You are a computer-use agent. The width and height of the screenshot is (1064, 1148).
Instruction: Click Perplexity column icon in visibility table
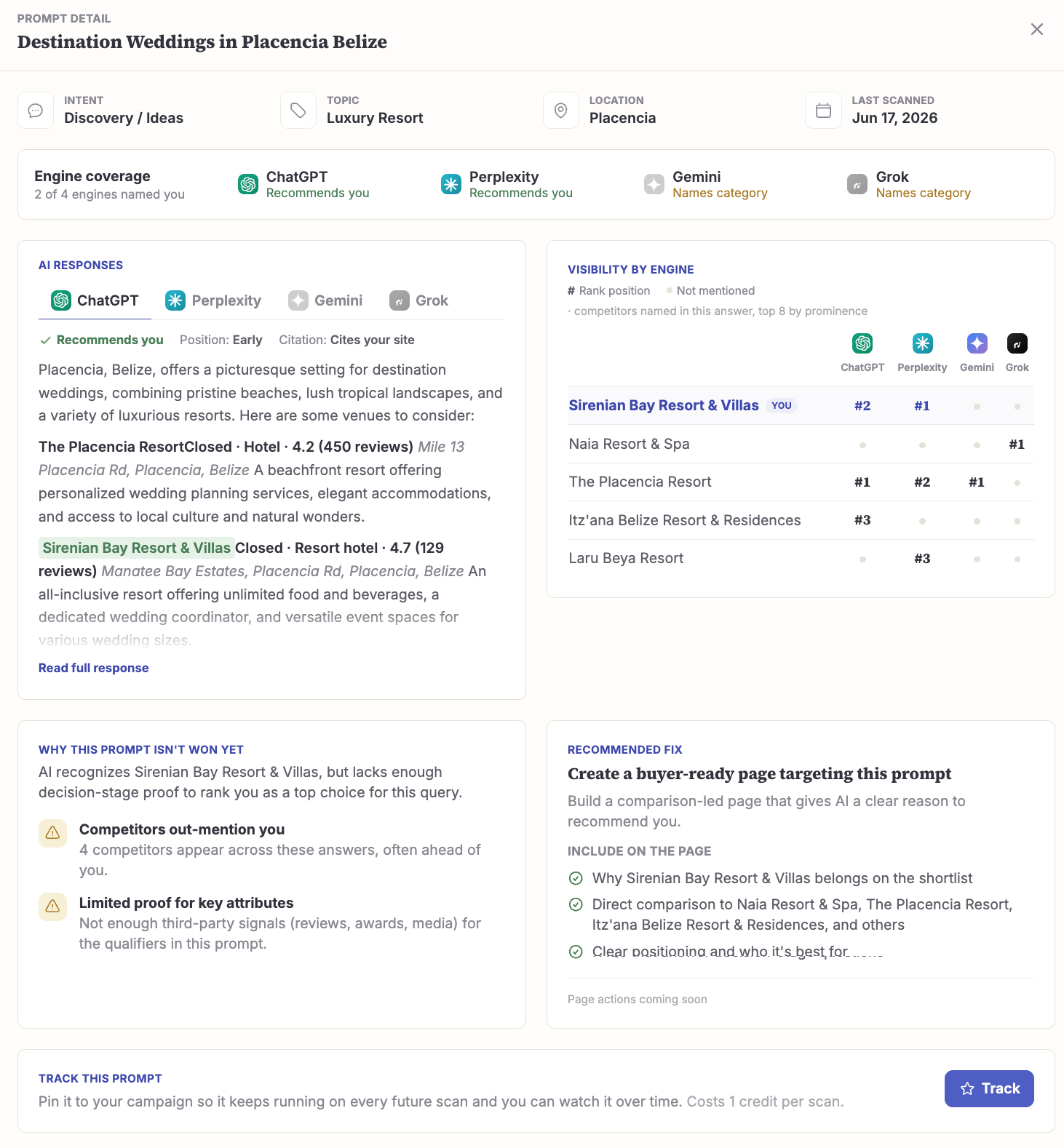tap(922, 343)
